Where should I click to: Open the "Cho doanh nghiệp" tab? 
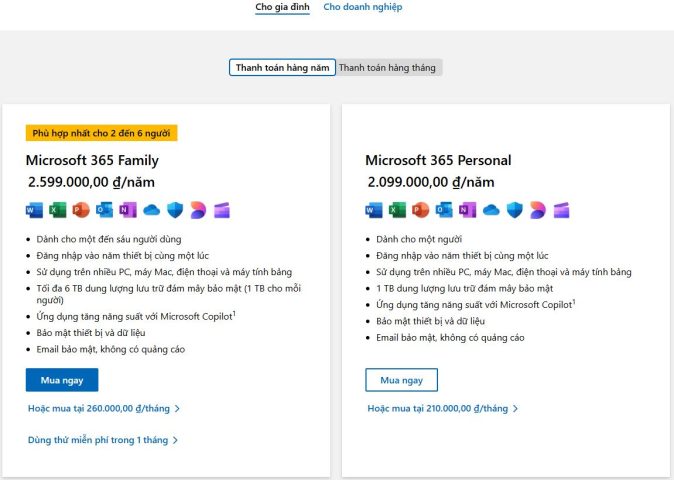(362, 8)
